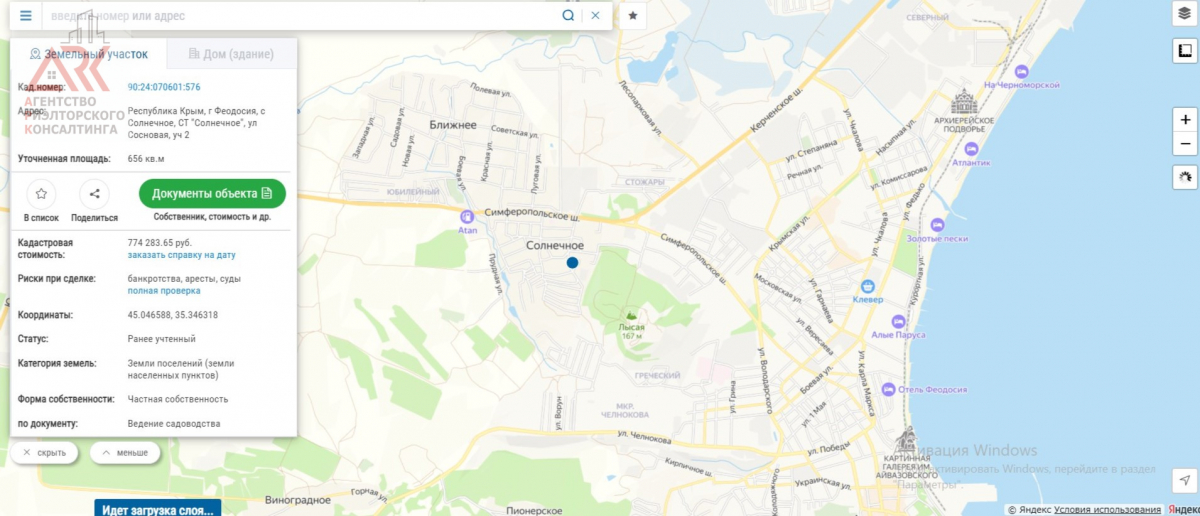Locate me with the arrow geolocation icon
1200x516 pixels.
1185,481
